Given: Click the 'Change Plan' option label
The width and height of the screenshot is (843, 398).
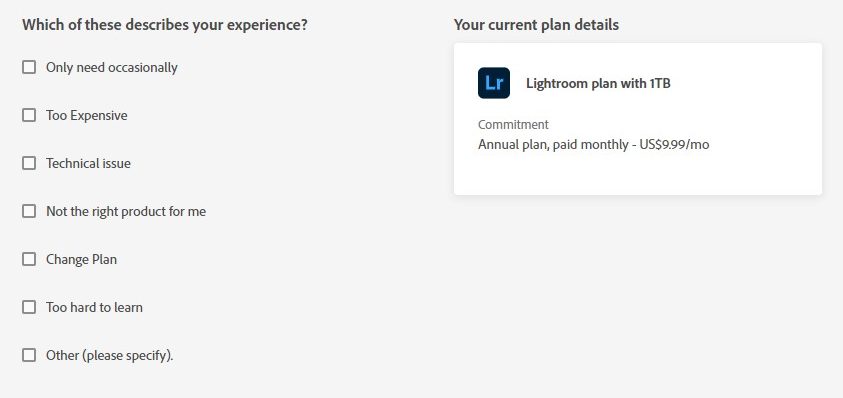Looking at the screenshot, I should [x=81, y=260].
